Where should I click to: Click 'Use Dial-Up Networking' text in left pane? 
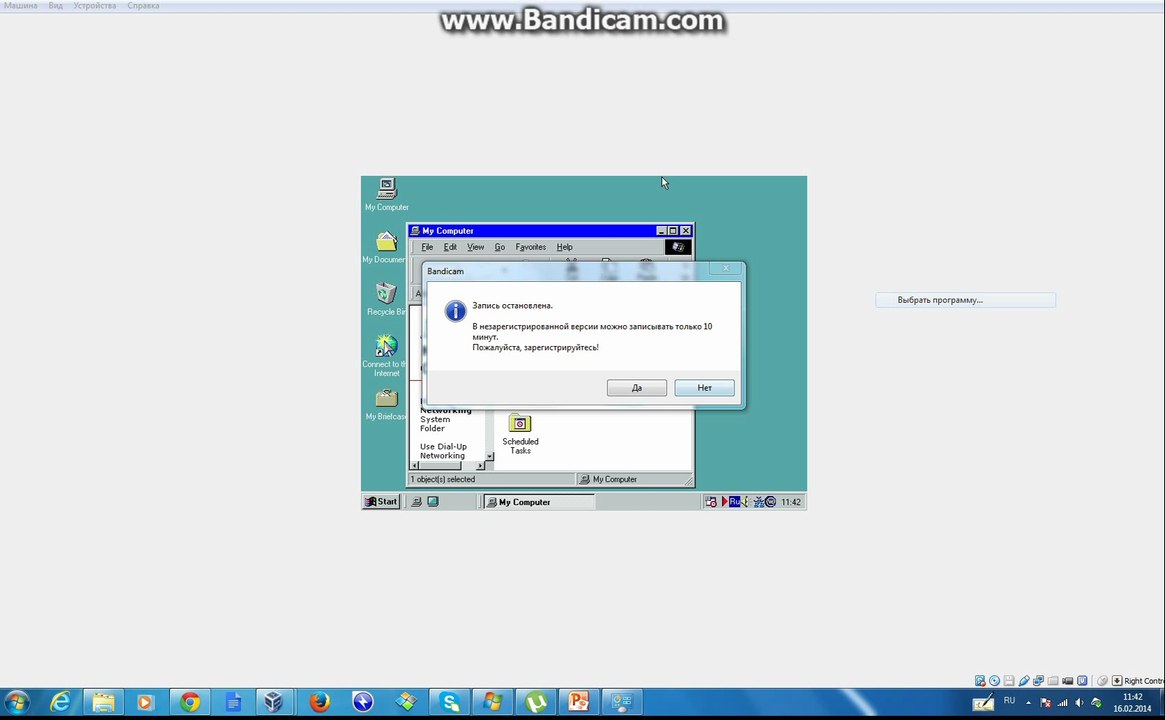click(443, 451)
